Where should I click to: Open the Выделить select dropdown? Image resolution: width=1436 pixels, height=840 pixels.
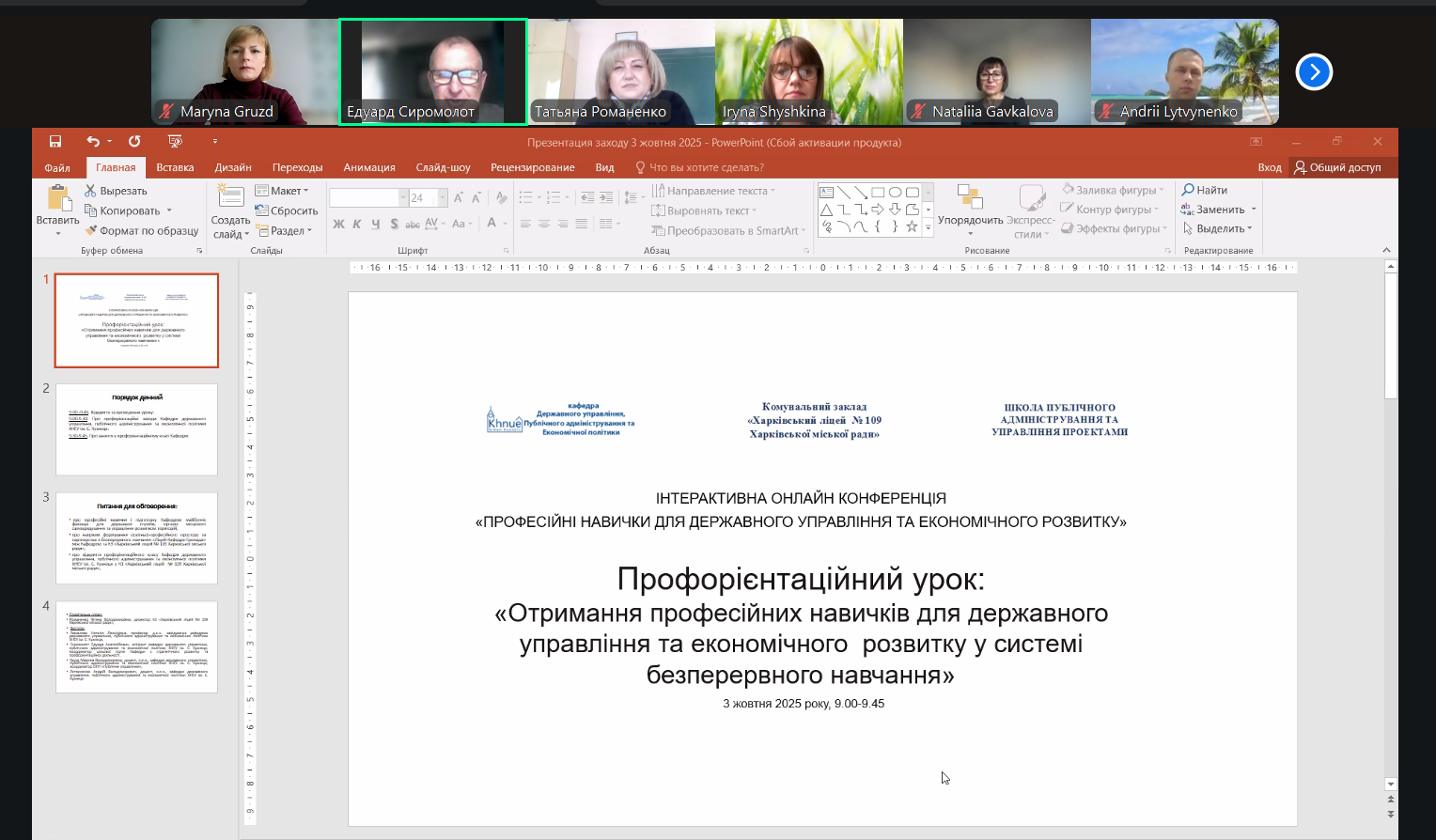(x=1220, y=228)
